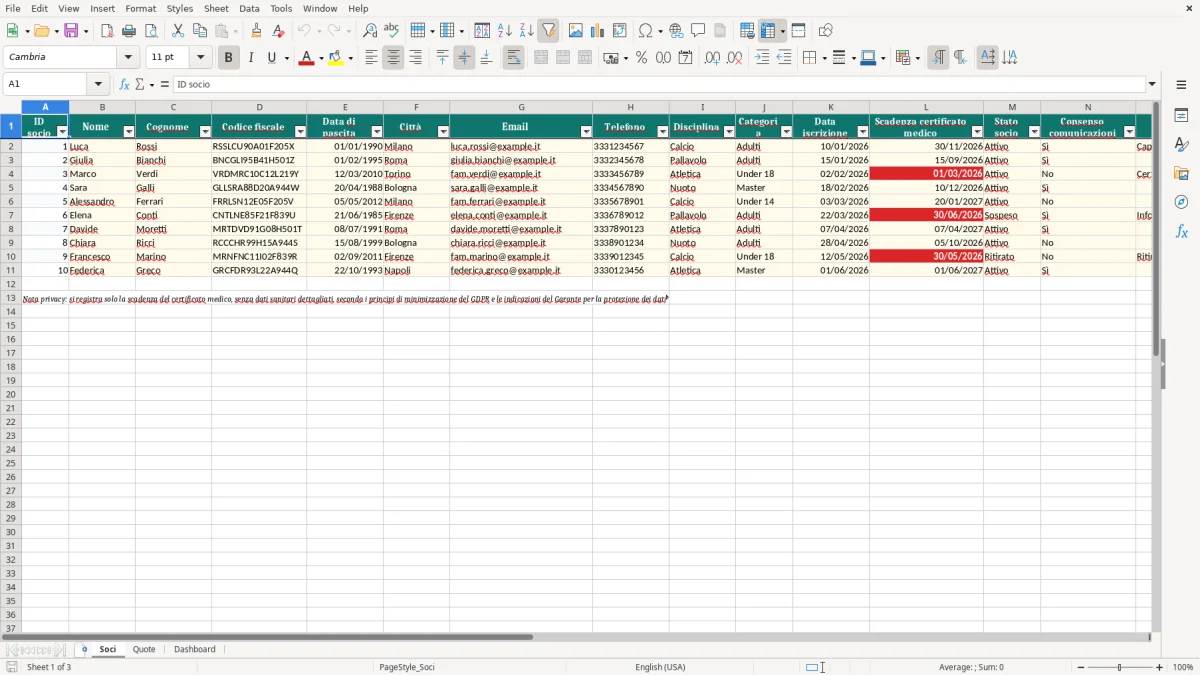Viewport: 1200px width, 675px height.
Task: Toggle print preview
Action: click(151, 31)
